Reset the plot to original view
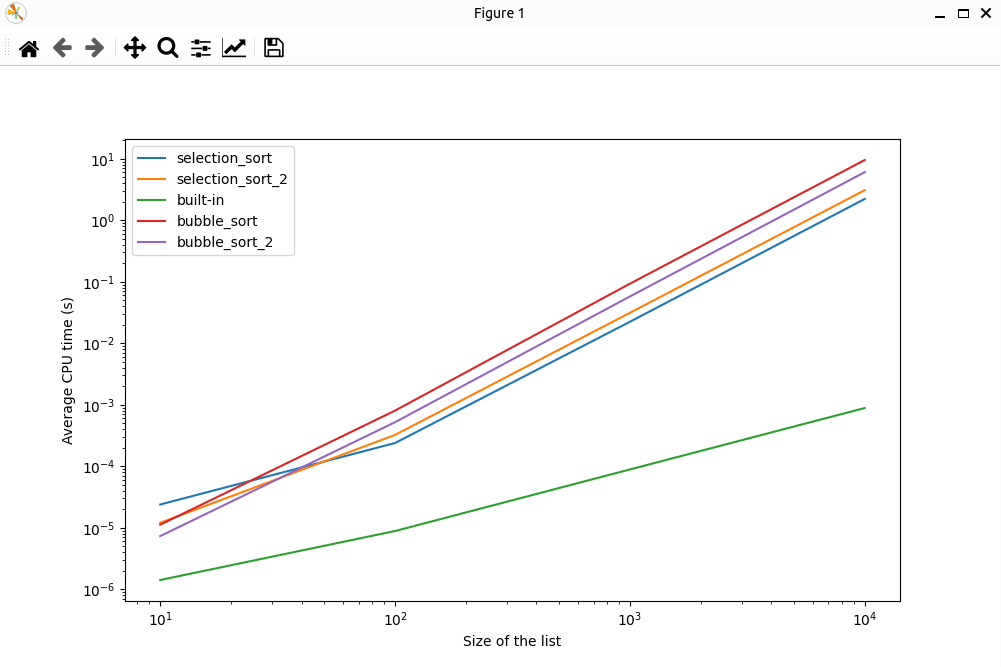This screenshot has width=1001, height=667. (29, 48)
